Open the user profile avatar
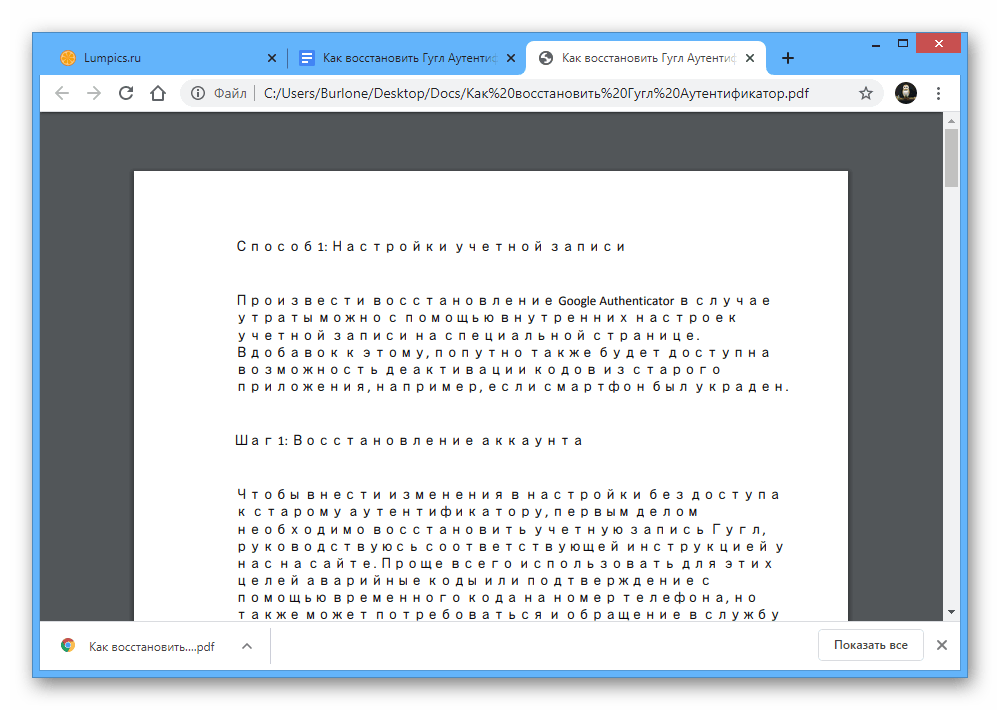This screenshot has width=1000, height=710. 906,93
